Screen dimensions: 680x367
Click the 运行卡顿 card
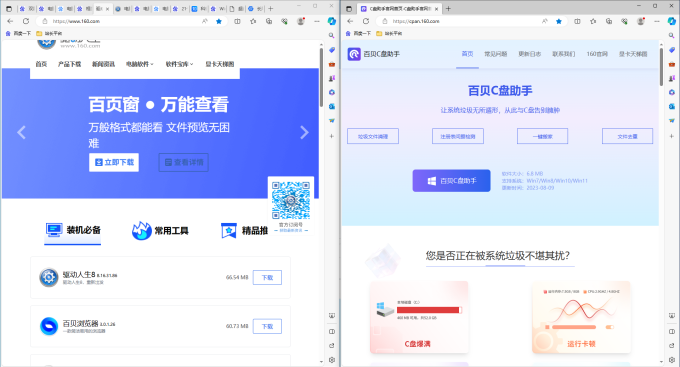click(581, 317)
